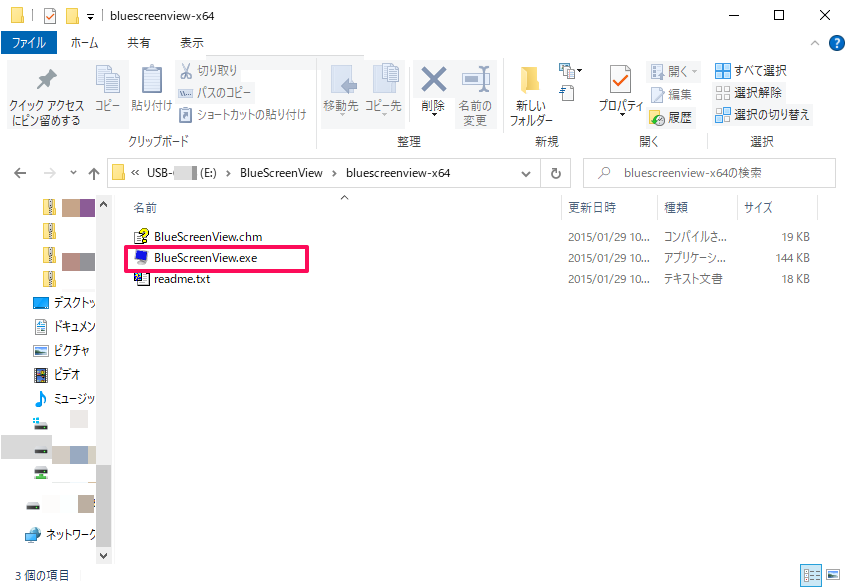Viewport: 849px width, 588px height.
Task: Select the BlueScreenView.chm file
Action: click(x=208, y=237)
